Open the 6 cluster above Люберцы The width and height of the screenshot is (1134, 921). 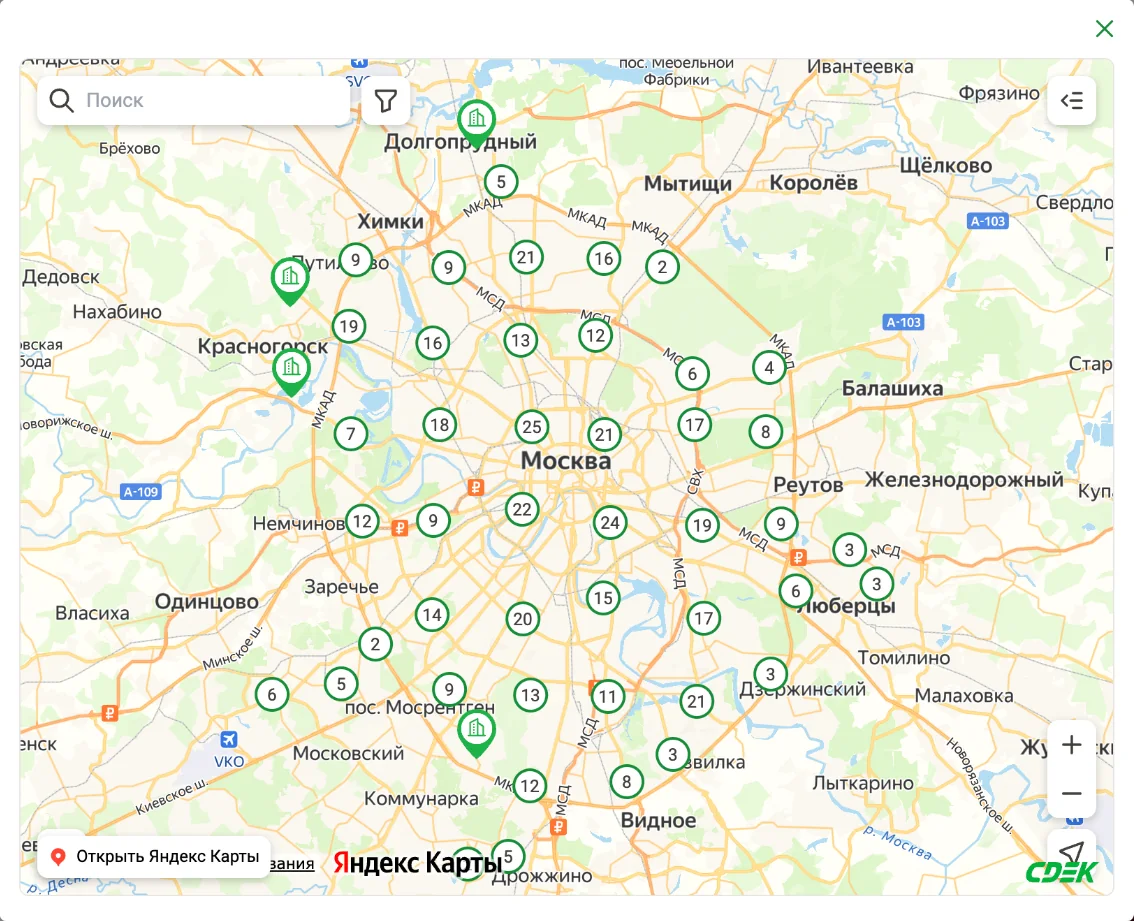[796, 591]
